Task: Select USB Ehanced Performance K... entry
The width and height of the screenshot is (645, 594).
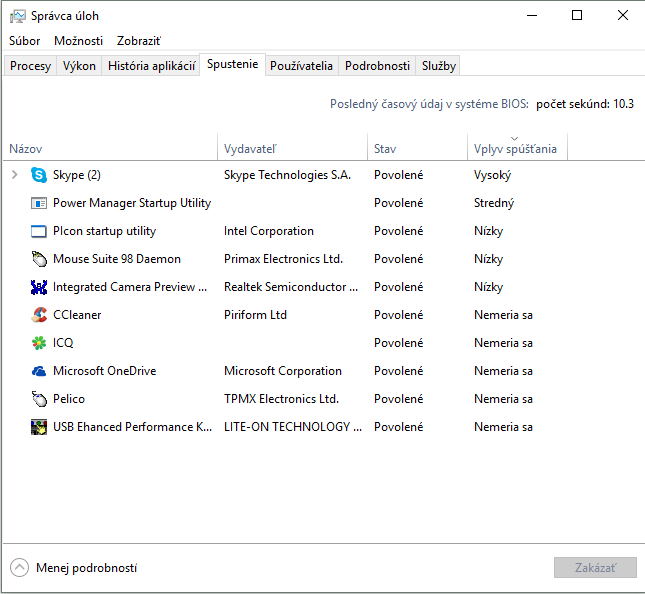Action: point(132,427)
